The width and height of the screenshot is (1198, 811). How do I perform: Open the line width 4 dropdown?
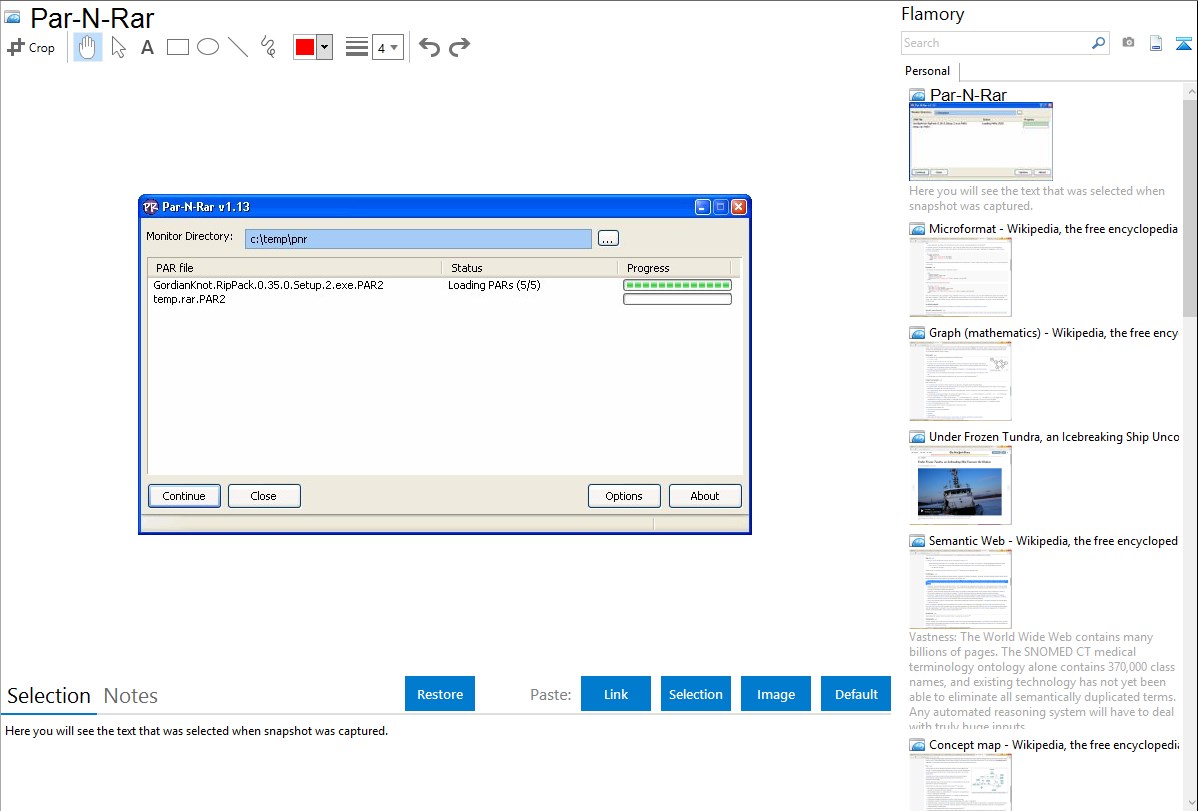387,47
